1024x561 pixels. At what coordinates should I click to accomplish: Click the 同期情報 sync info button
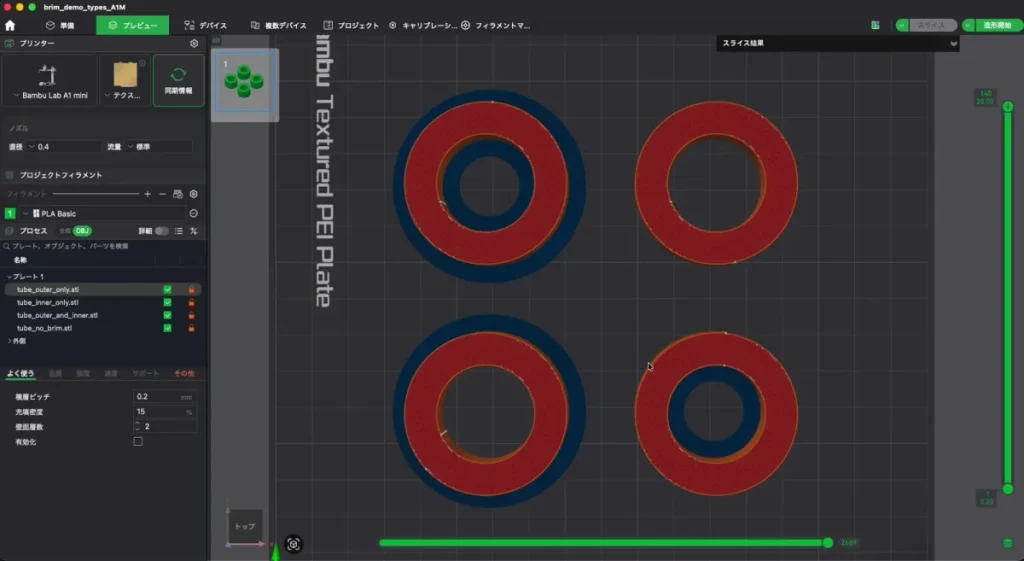[178, 80]
